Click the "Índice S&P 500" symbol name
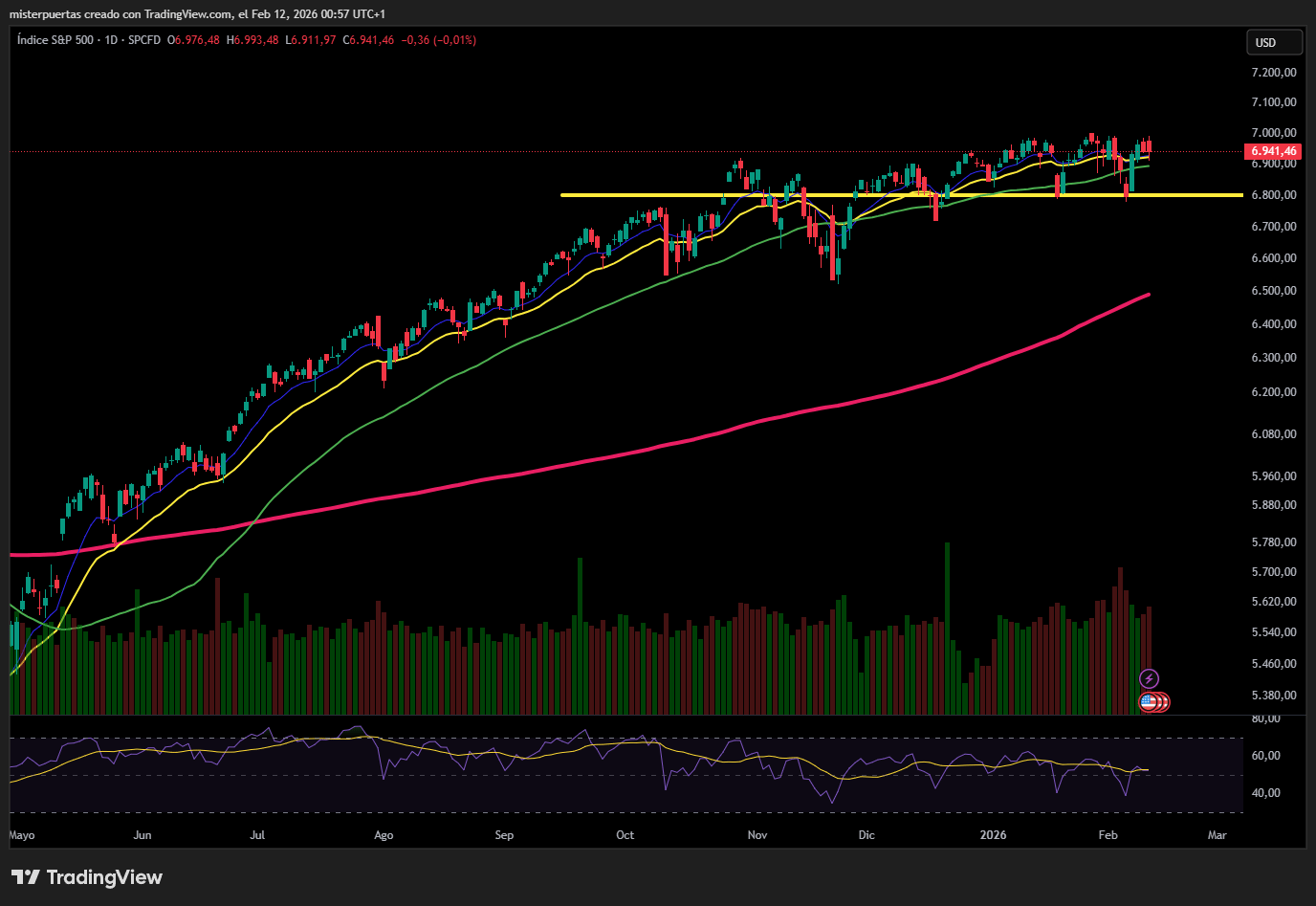 (55, 40)
